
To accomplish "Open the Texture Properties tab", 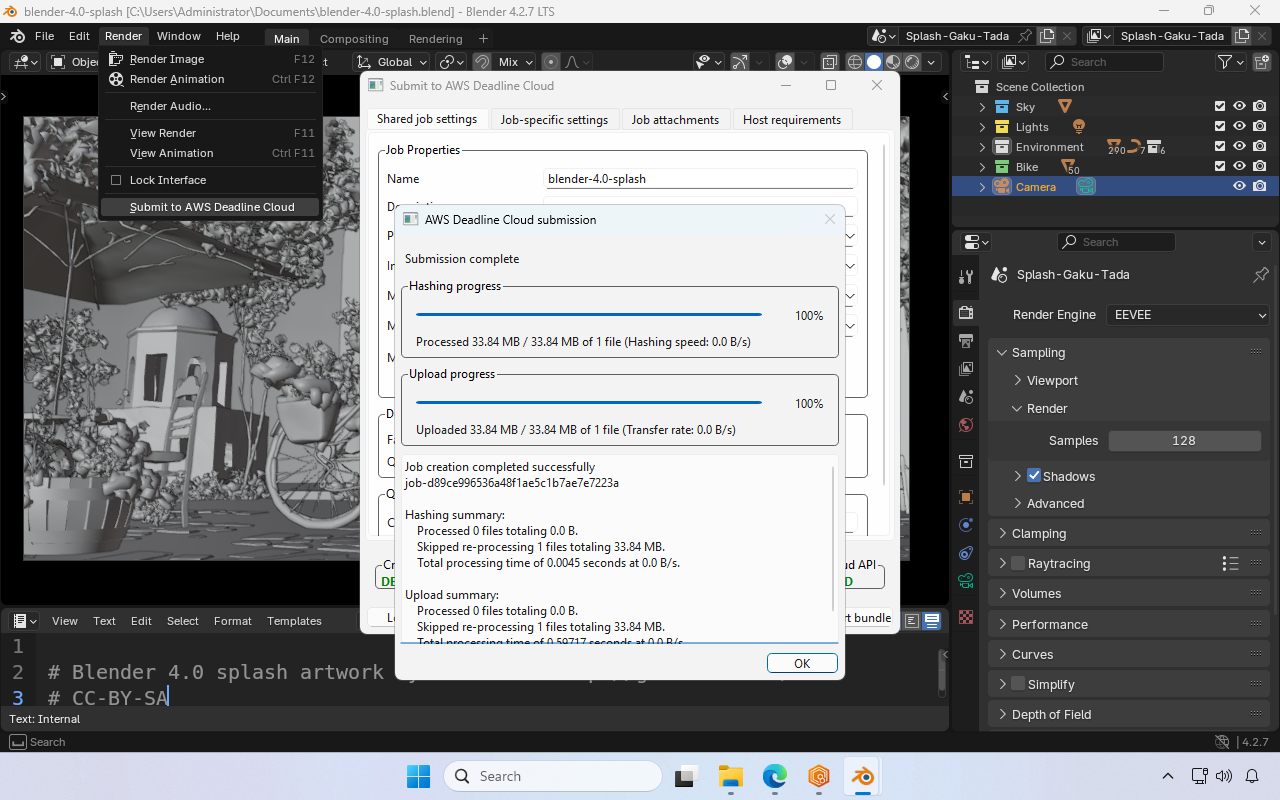I will point(965,617).
